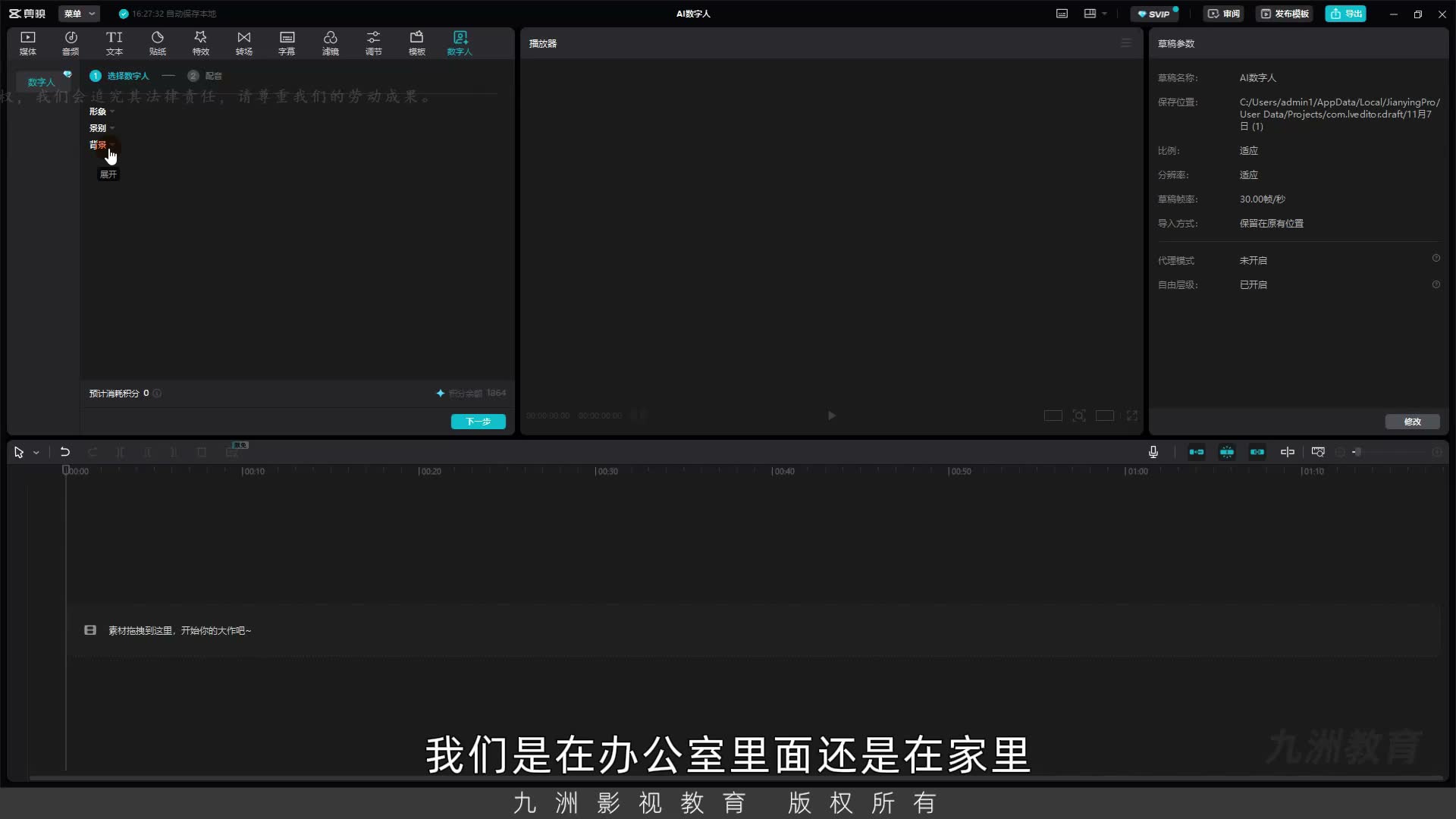The width and height of the screenshot is (1456, 819).
Task: Open shortcut keyboard icon in title bar
Action: 1062,14
